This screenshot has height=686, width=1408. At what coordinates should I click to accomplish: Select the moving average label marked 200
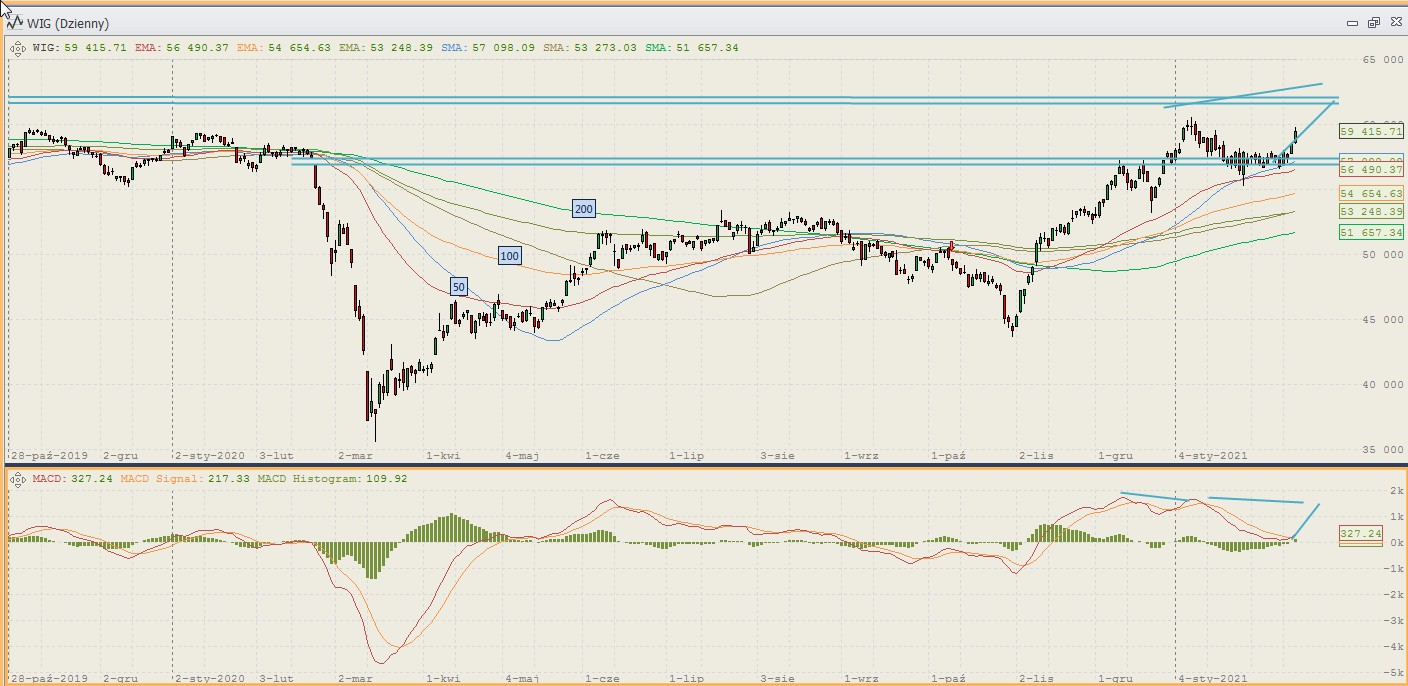tap(583, 209)
